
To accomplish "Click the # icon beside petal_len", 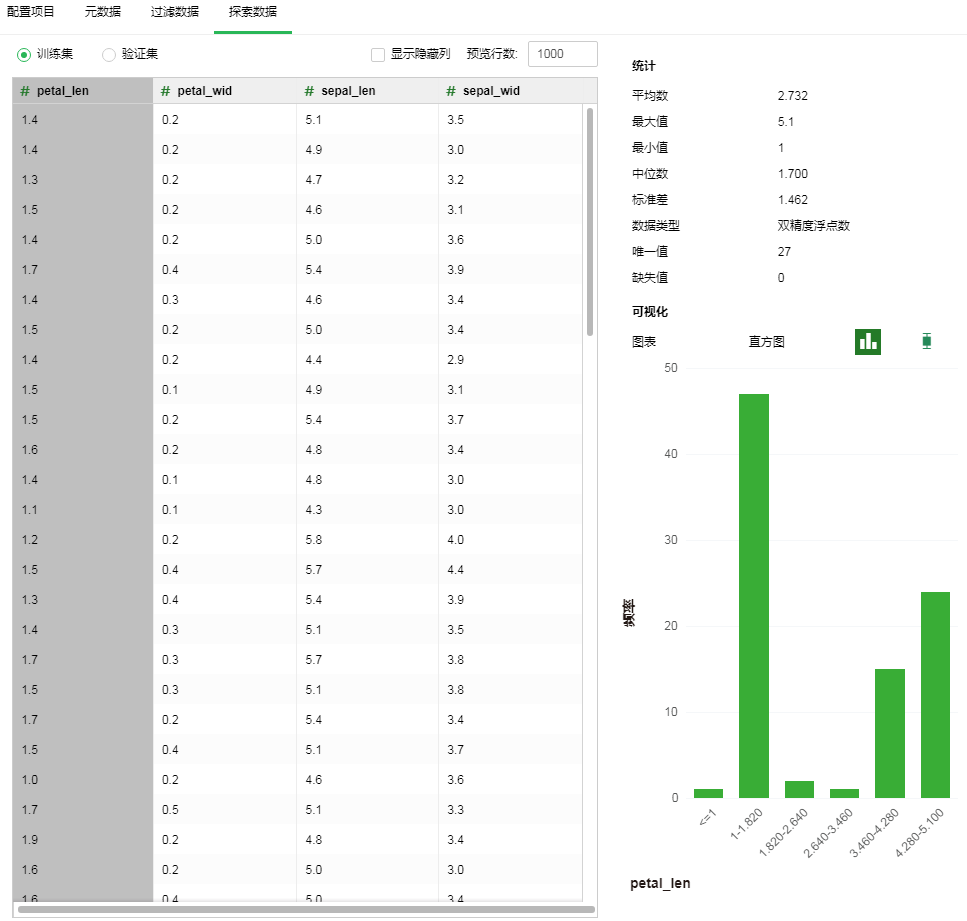I will pos(25,91).
